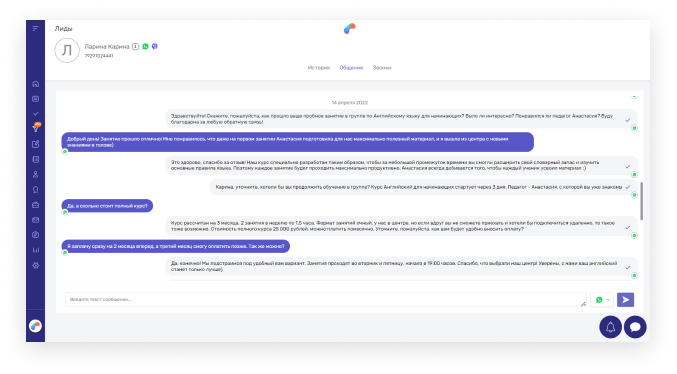Open the chat bubble floating button

click(635, 327)
